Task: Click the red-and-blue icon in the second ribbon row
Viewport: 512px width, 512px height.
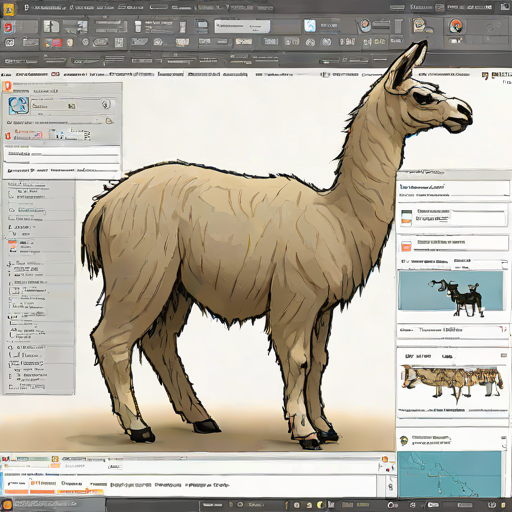Action: point(54,43)
